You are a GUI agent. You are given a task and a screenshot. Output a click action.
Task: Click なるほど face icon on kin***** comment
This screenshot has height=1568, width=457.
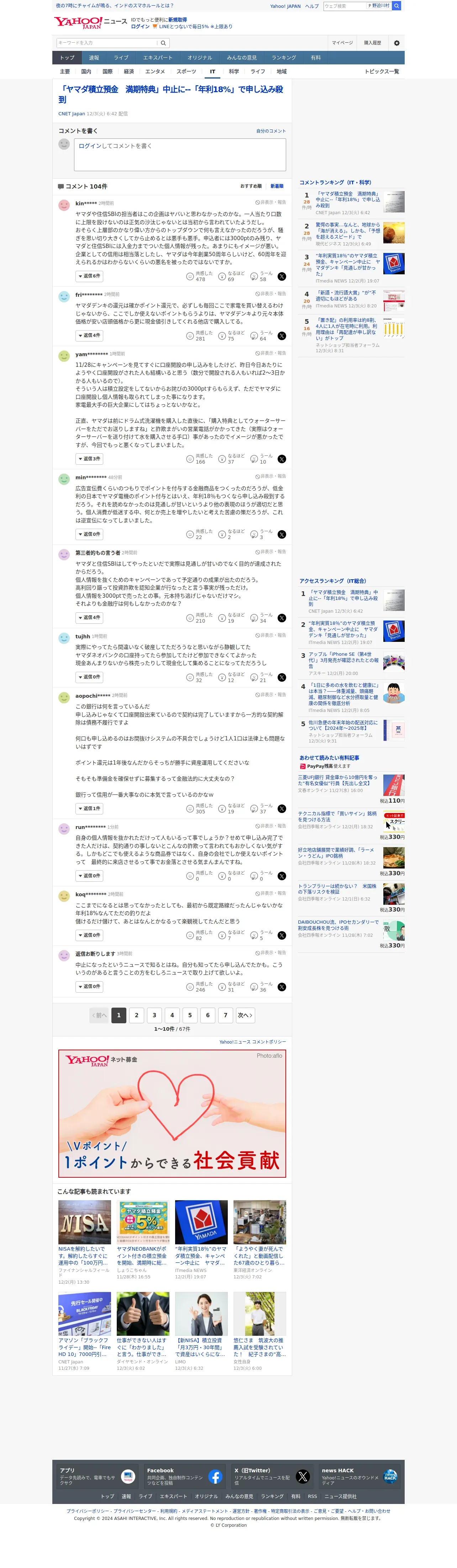coord(222,276)
